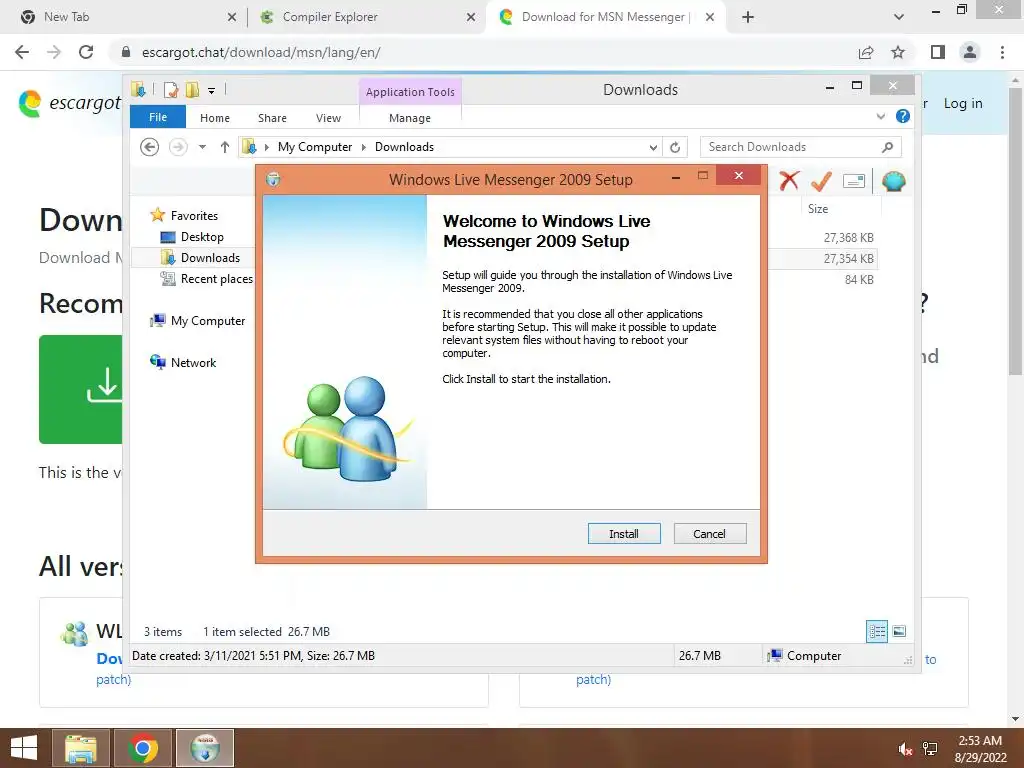Click Chrome back navigation arrow
The image size is (1024, 768).
[x=22, y=52]
